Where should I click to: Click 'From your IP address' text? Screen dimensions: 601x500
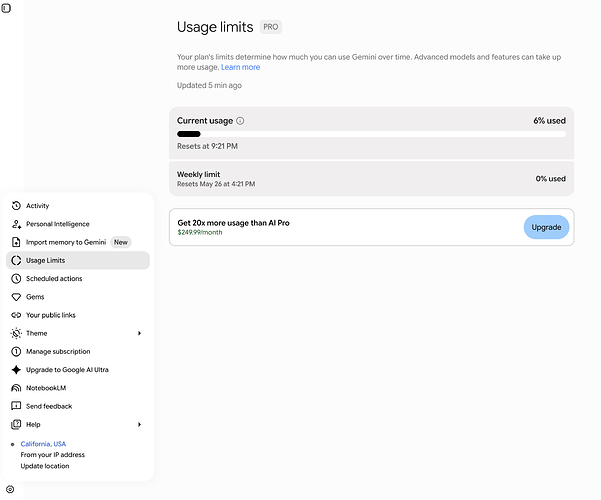click(53, 455)
